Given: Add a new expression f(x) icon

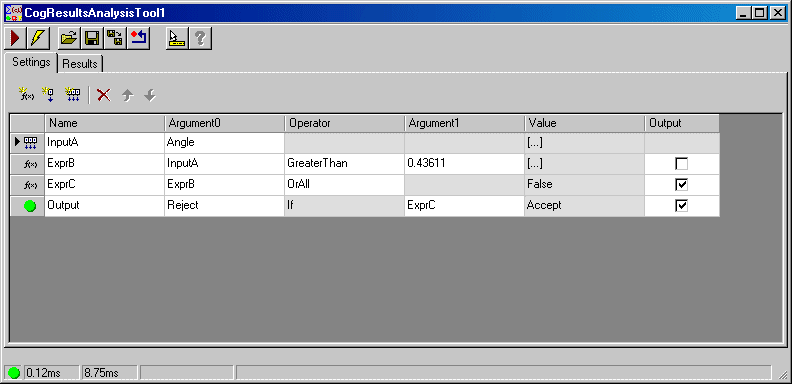Looking at the screenshot, I should point(26,94).
